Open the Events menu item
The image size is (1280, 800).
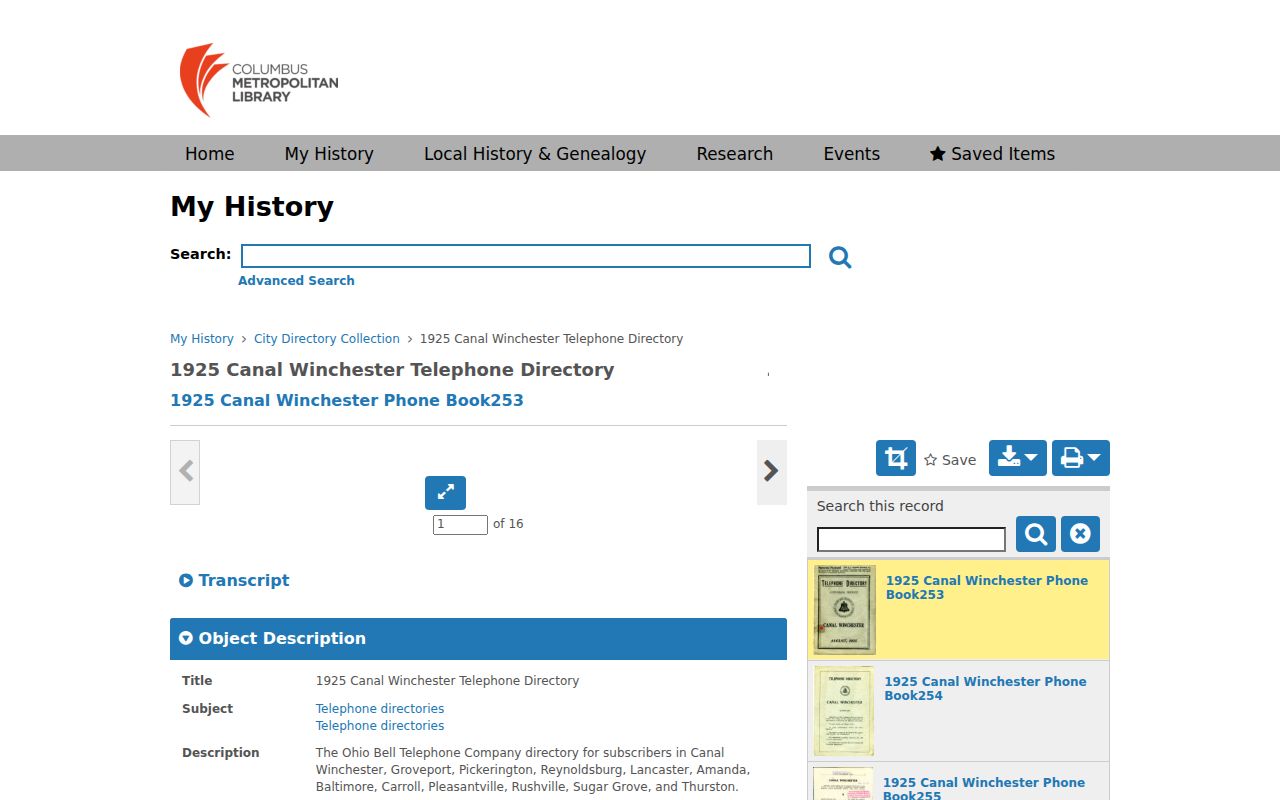point(852,153)
